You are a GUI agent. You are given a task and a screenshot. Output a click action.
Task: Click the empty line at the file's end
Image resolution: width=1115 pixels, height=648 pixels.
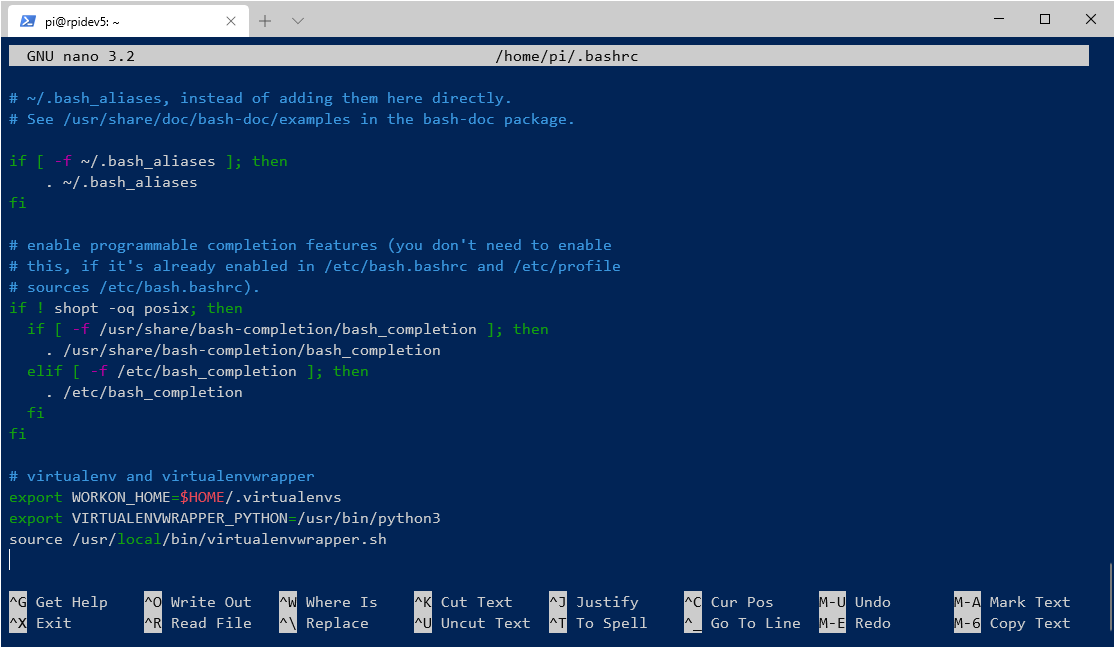tap(300, 560)
